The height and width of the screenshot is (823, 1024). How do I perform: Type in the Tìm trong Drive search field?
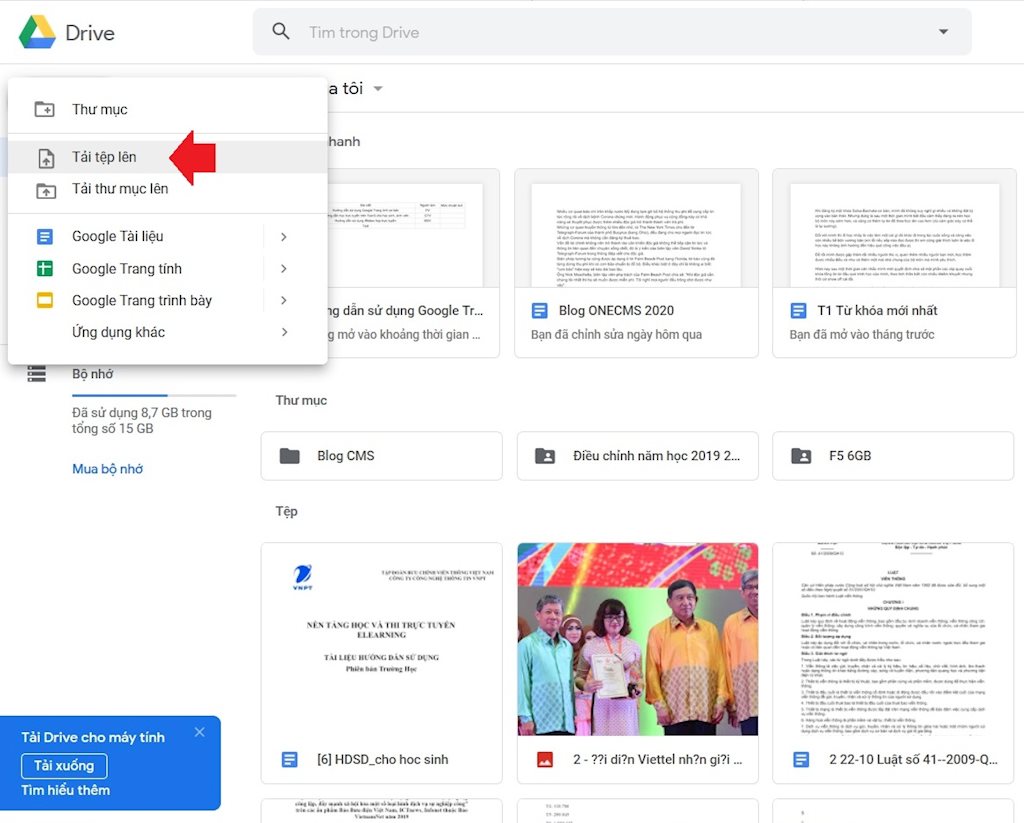click(x=600, y=32)
